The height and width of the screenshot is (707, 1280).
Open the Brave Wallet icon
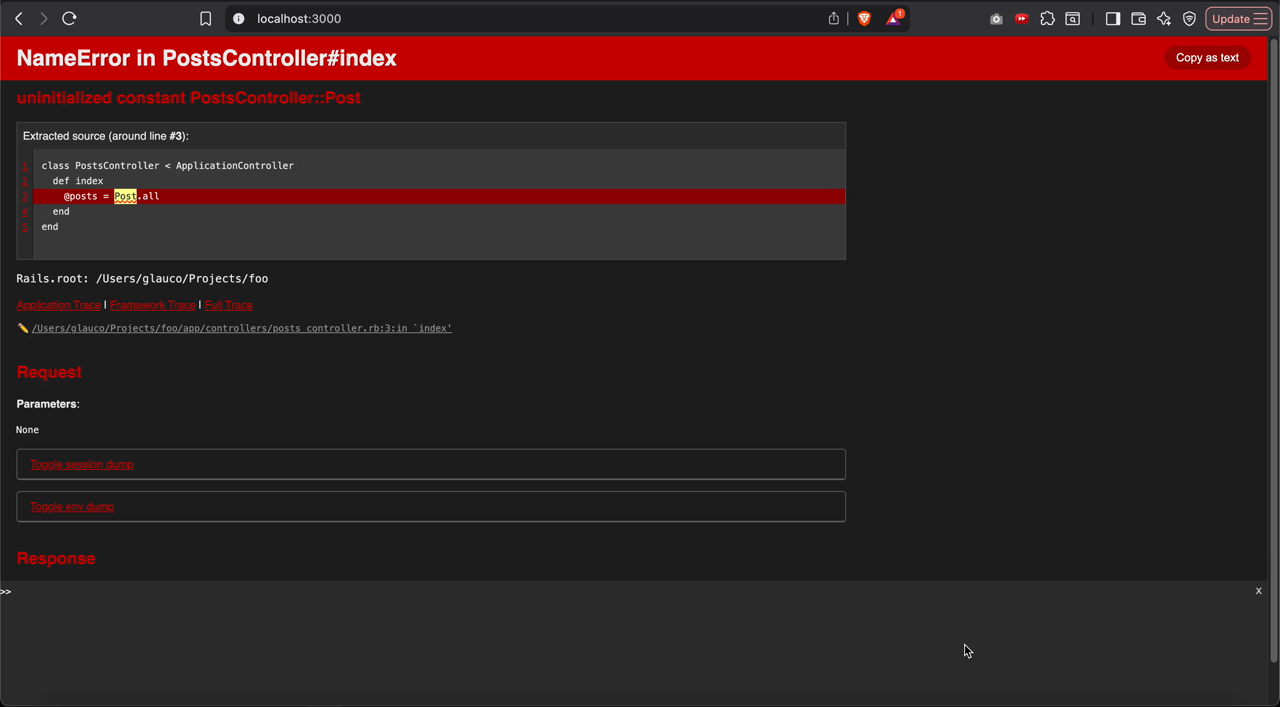click(1139, 18)
